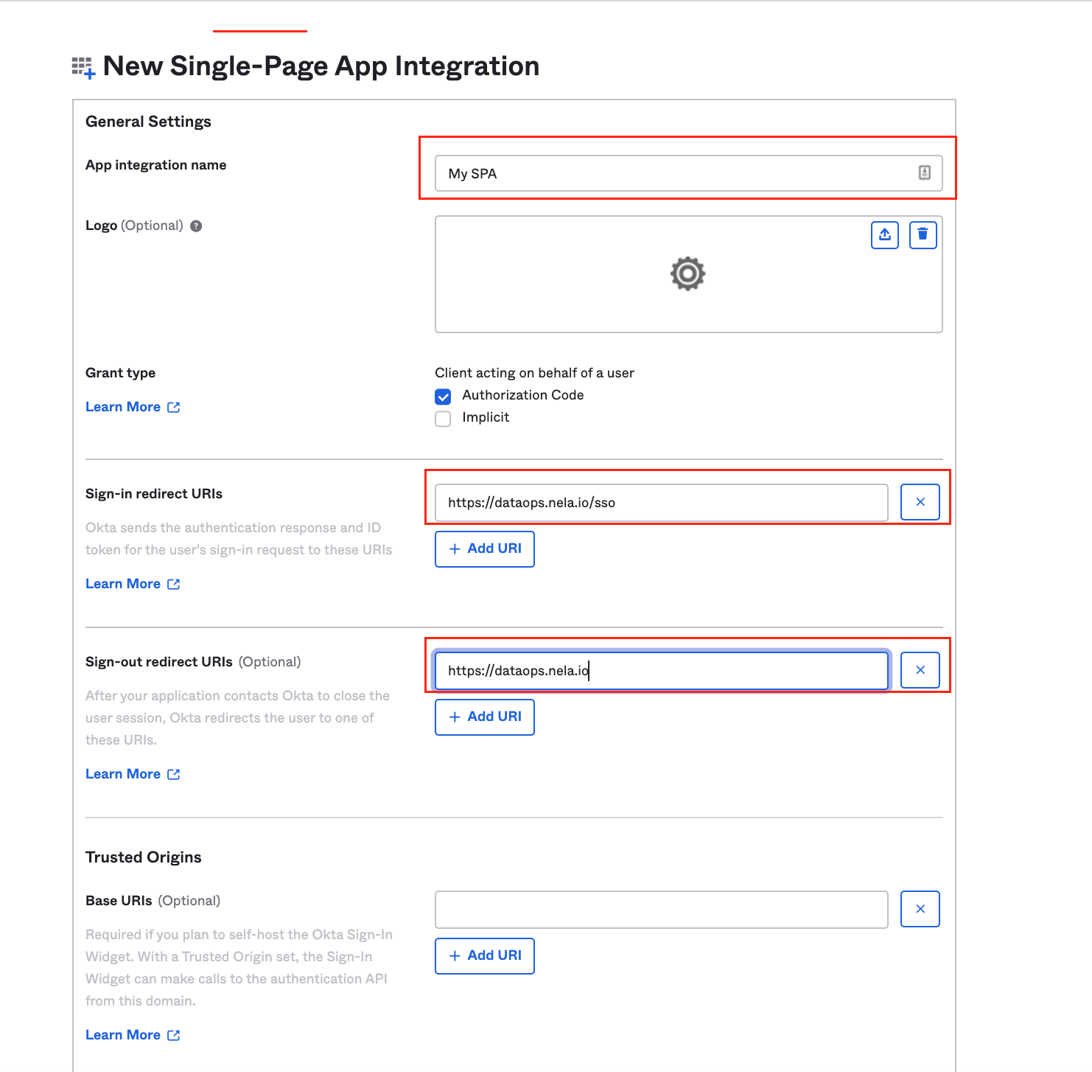
Task: Click the gear logo placeholder image
Action: coord(688,274)
